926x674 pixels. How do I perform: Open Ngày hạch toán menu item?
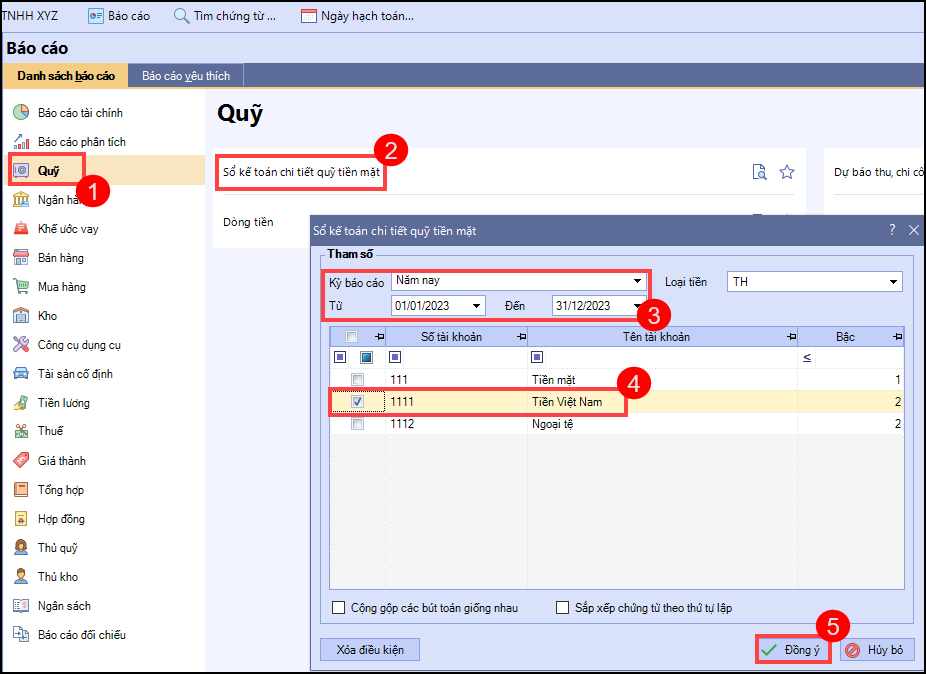(357, 16)
